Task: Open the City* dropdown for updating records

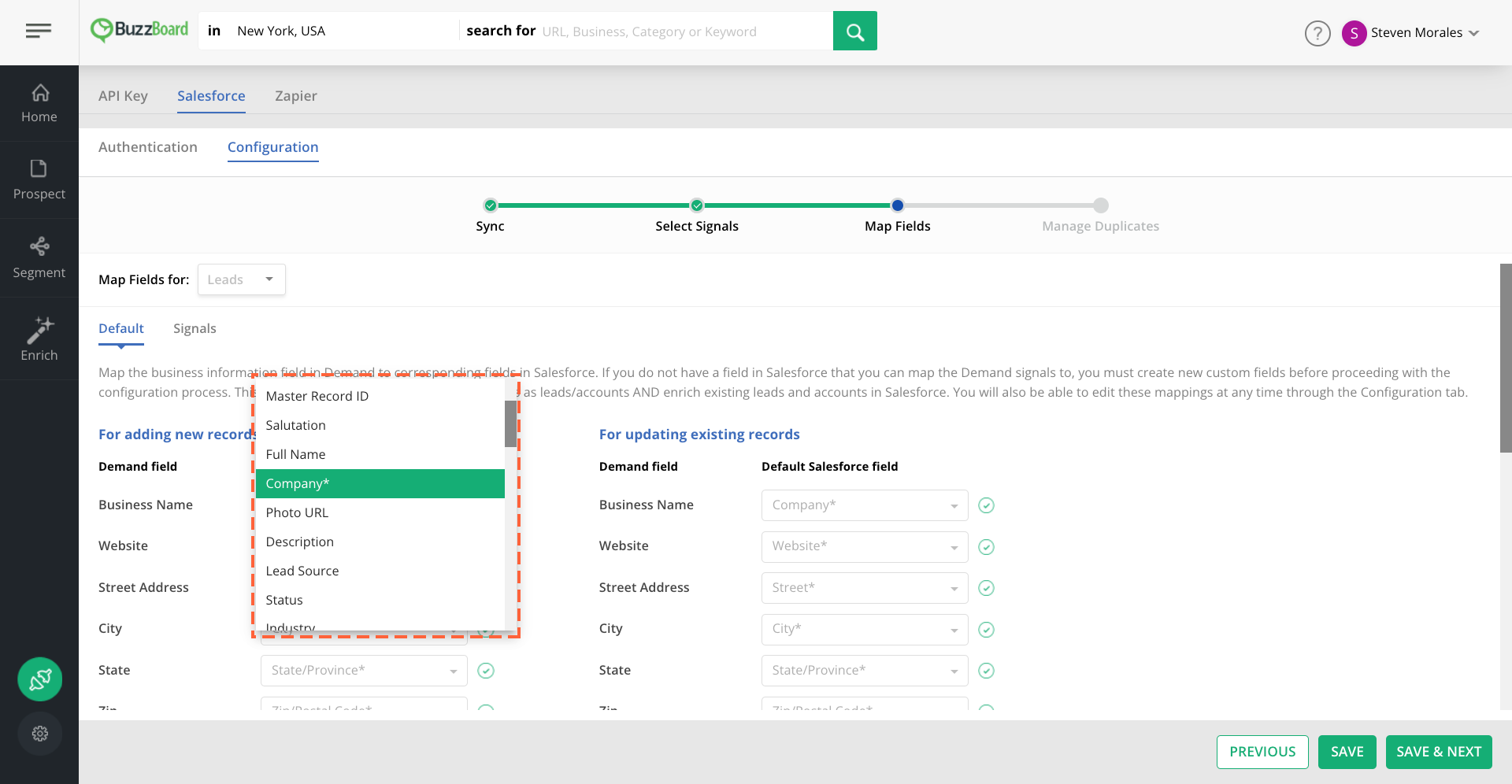Action: 865,629
